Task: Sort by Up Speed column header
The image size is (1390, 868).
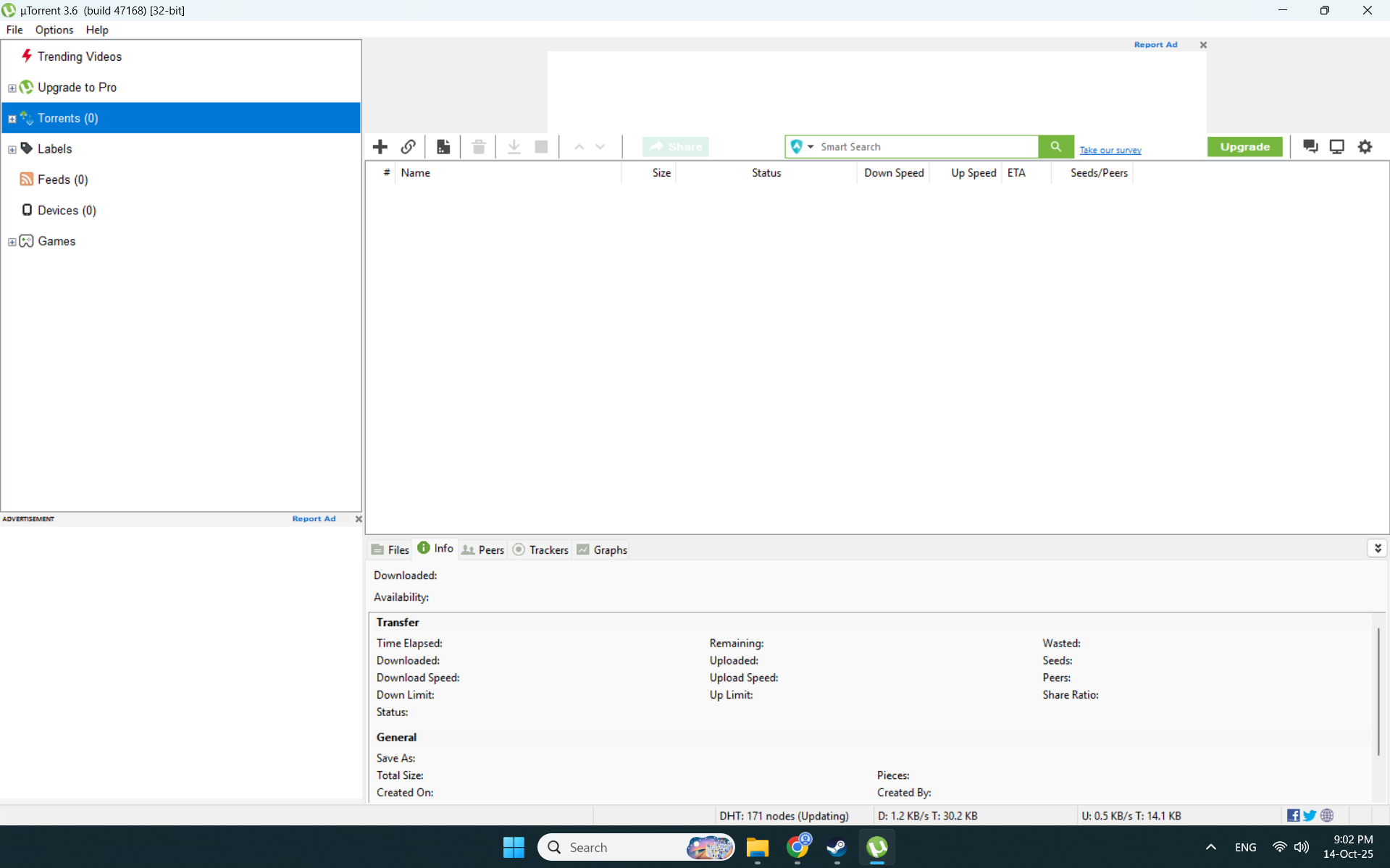Action: click(966, 173)
